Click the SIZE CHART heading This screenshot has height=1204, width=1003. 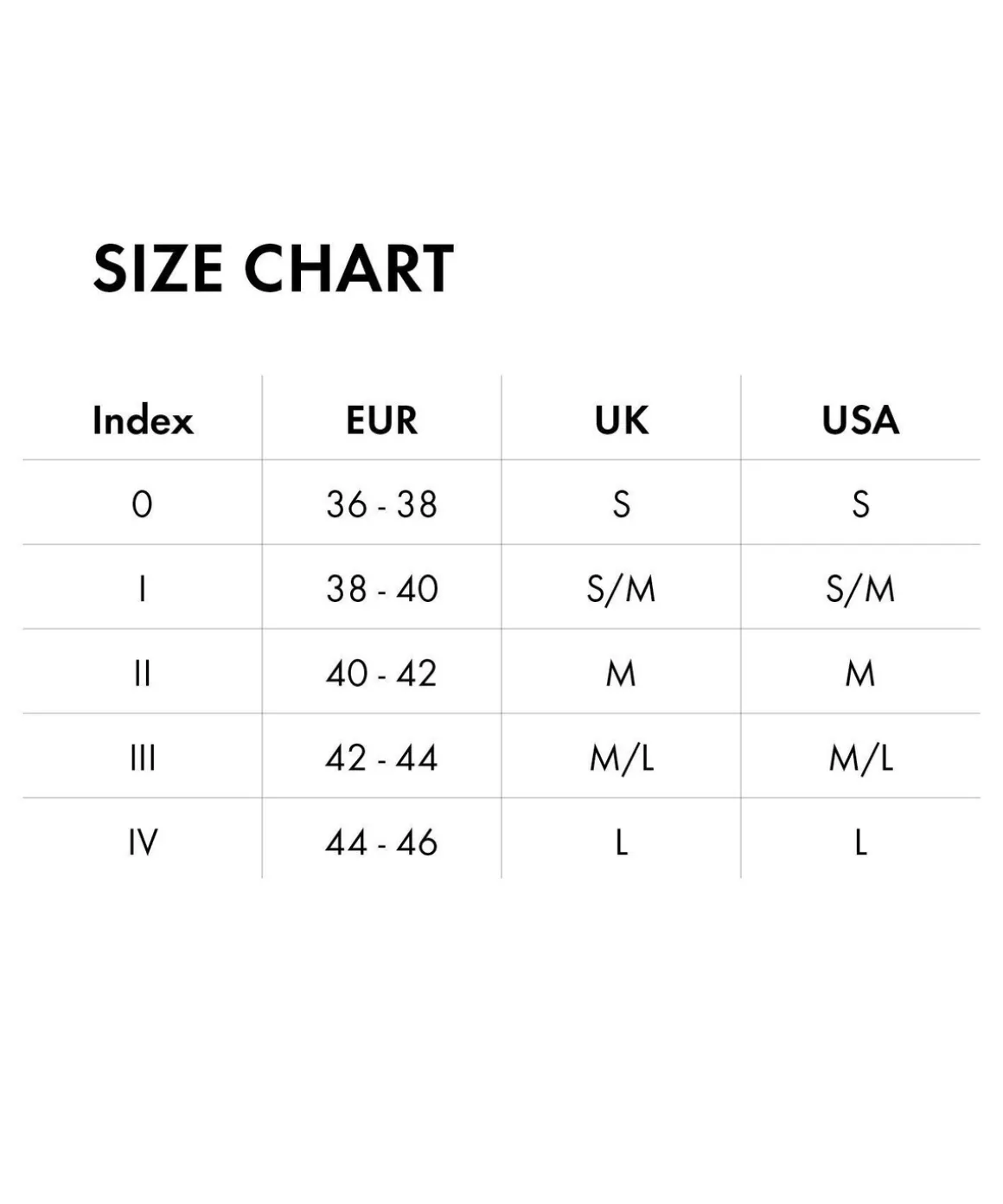273,268
